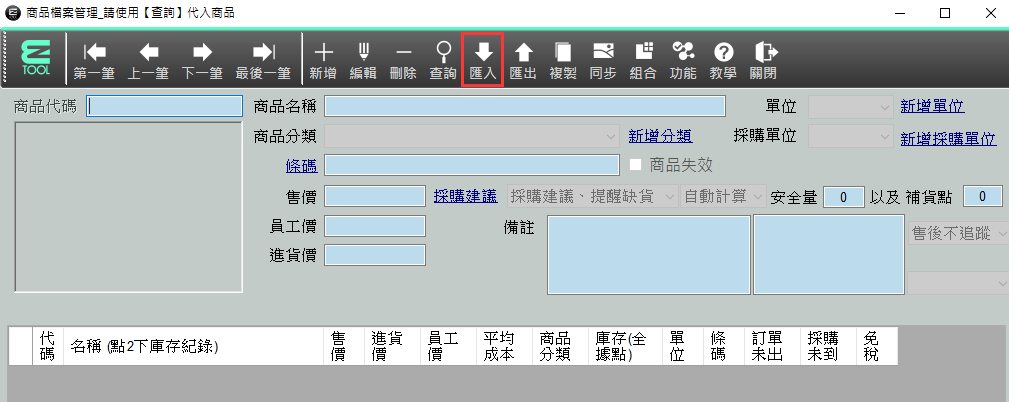Click the second remarks text box

(x=829, y=255)
